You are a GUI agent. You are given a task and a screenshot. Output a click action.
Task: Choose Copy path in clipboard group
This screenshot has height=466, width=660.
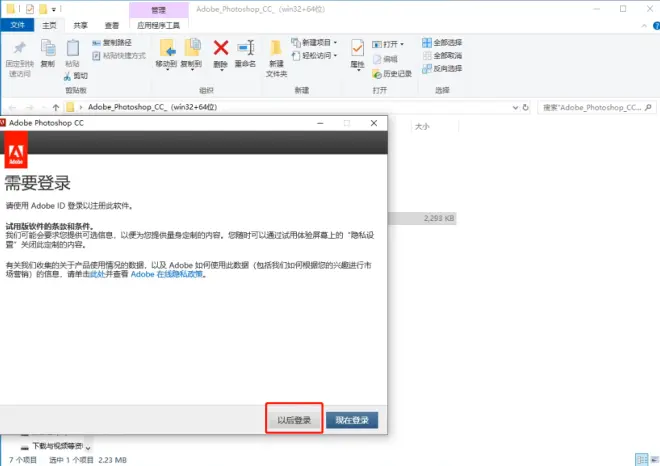pyautogui.click(x=112, y=43)
